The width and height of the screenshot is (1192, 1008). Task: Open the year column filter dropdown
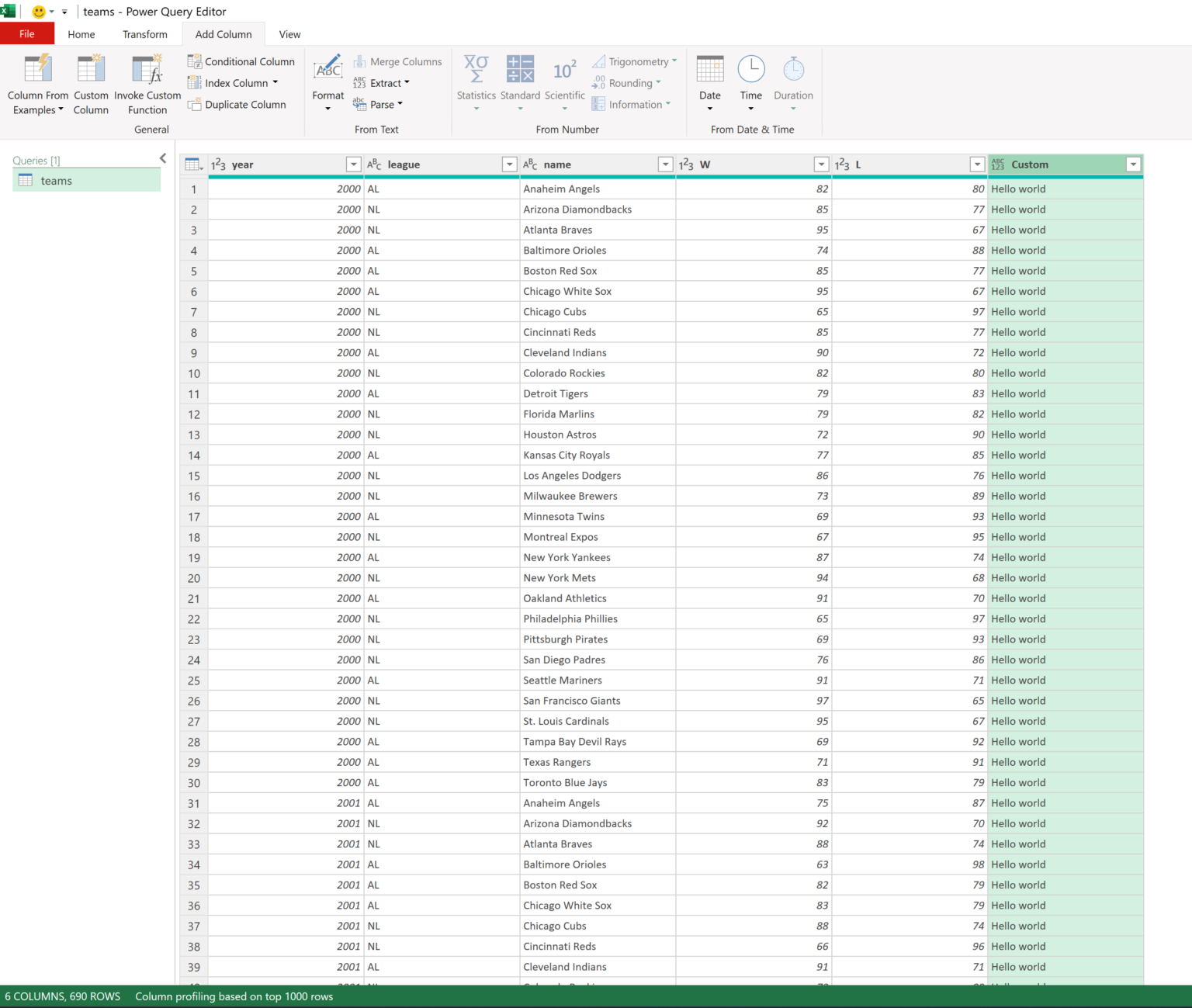tap(353, 165)
